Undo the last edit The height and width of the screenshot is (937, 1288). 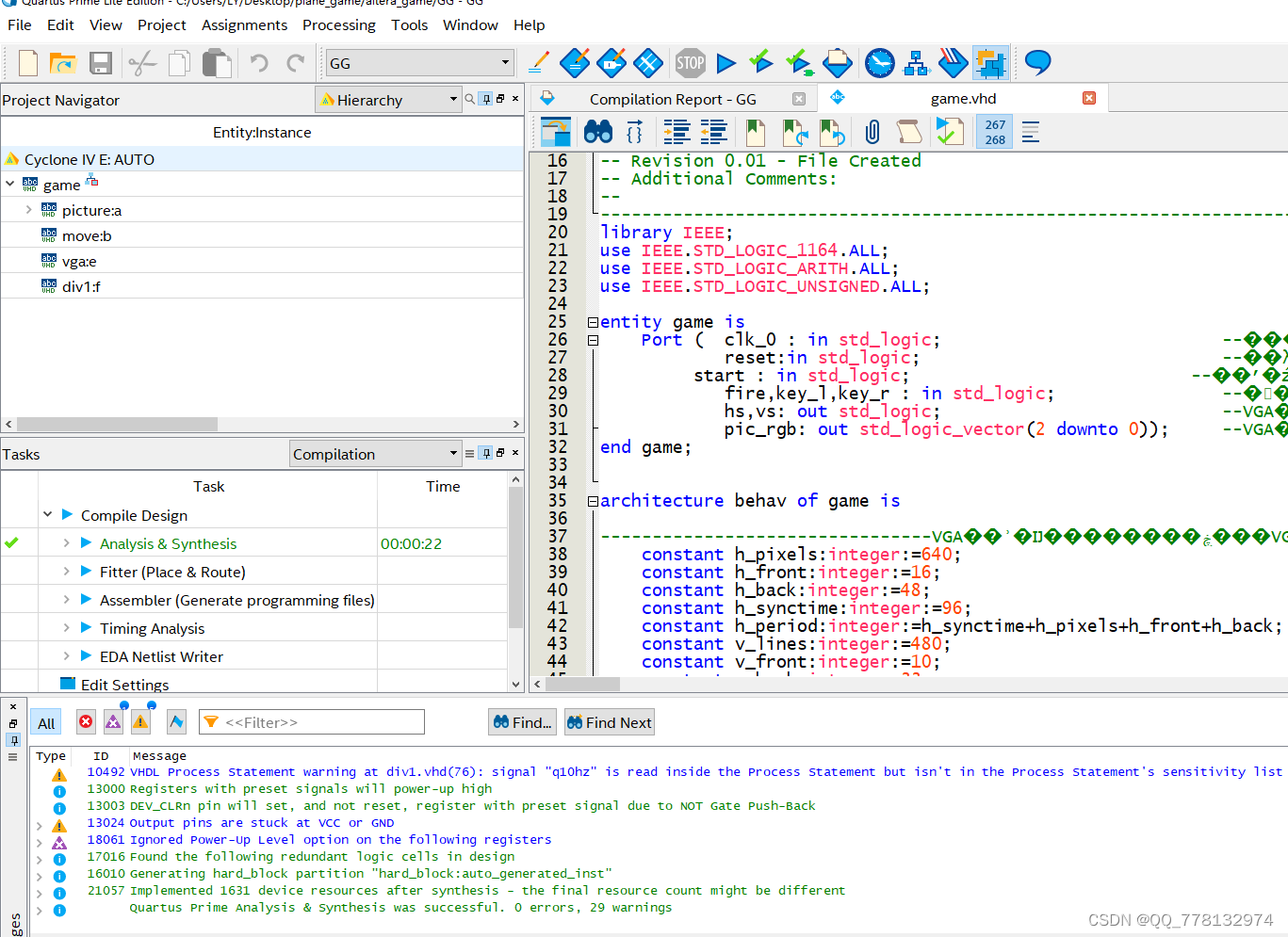(258, 63)
